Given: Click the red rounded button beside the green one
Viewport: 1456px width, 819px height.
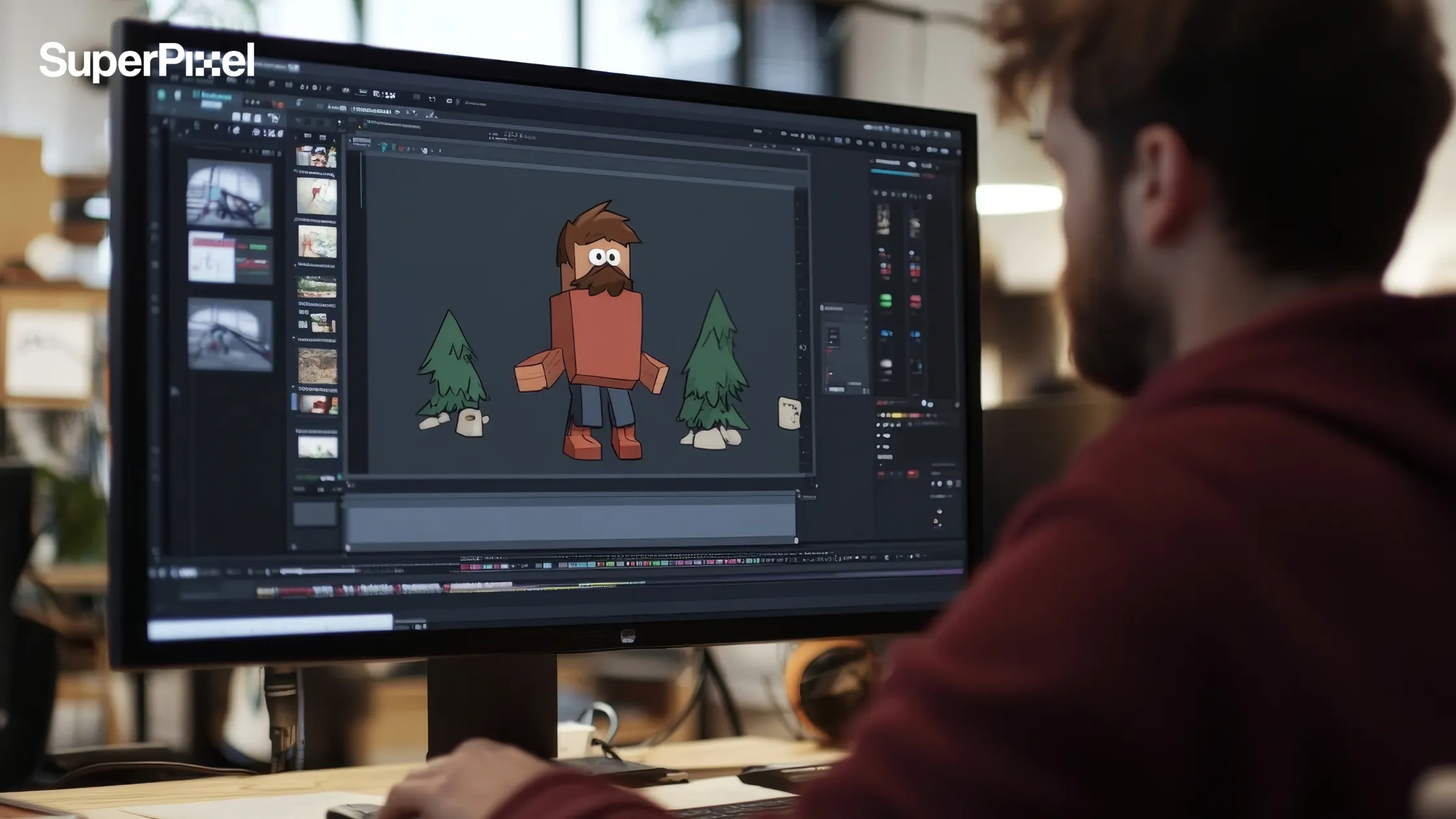Looking at the screenshot, I should tap(915, 301).
